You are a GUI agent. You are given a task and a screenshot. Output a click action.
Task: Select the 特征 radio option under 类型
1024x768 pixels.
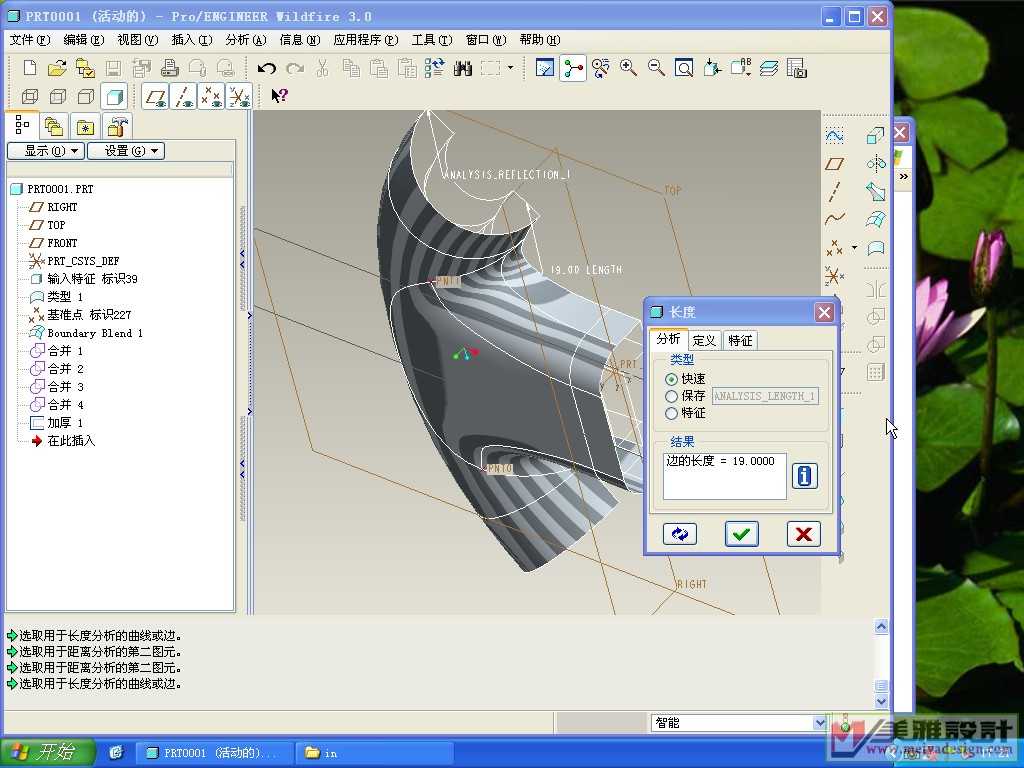pos(671,413)
